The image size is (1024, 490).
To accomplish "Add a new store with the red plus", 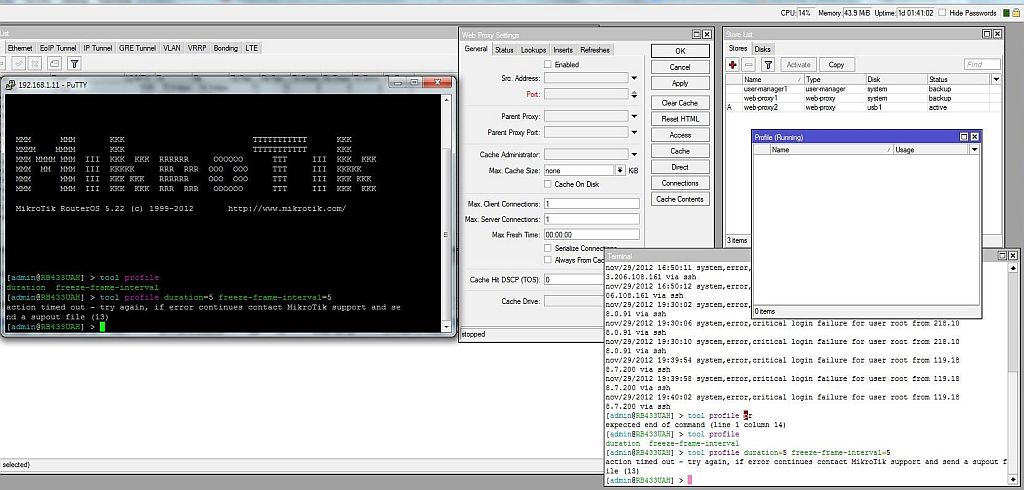I will [733, 64].
